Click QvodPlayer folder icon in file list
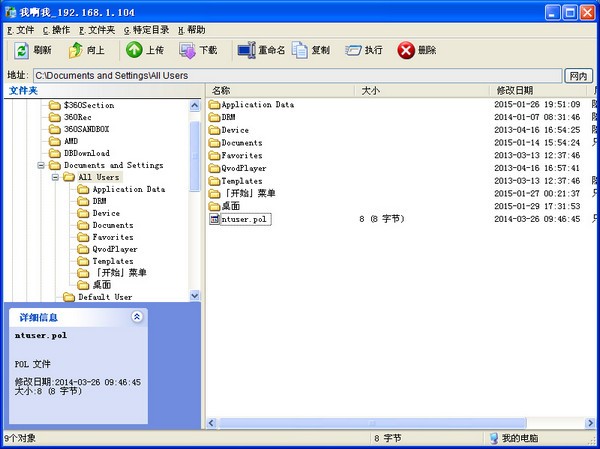600x449 pixels. [x=215, y=168]
